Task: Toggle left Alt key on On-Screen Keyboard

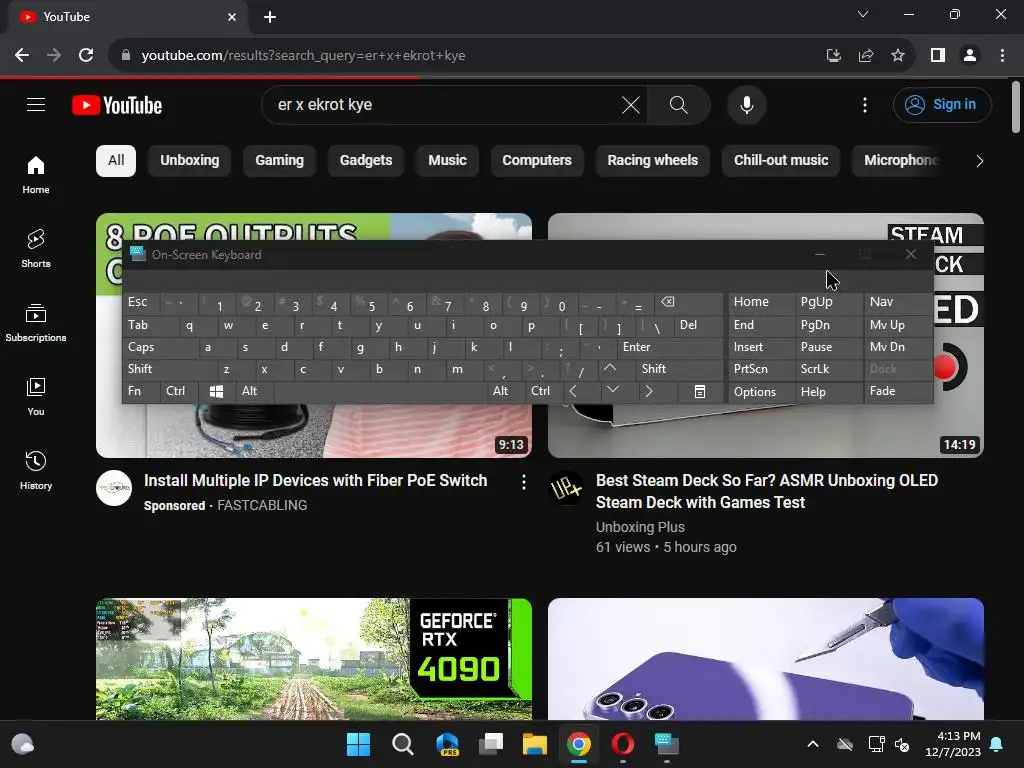Action: point(255,391)
